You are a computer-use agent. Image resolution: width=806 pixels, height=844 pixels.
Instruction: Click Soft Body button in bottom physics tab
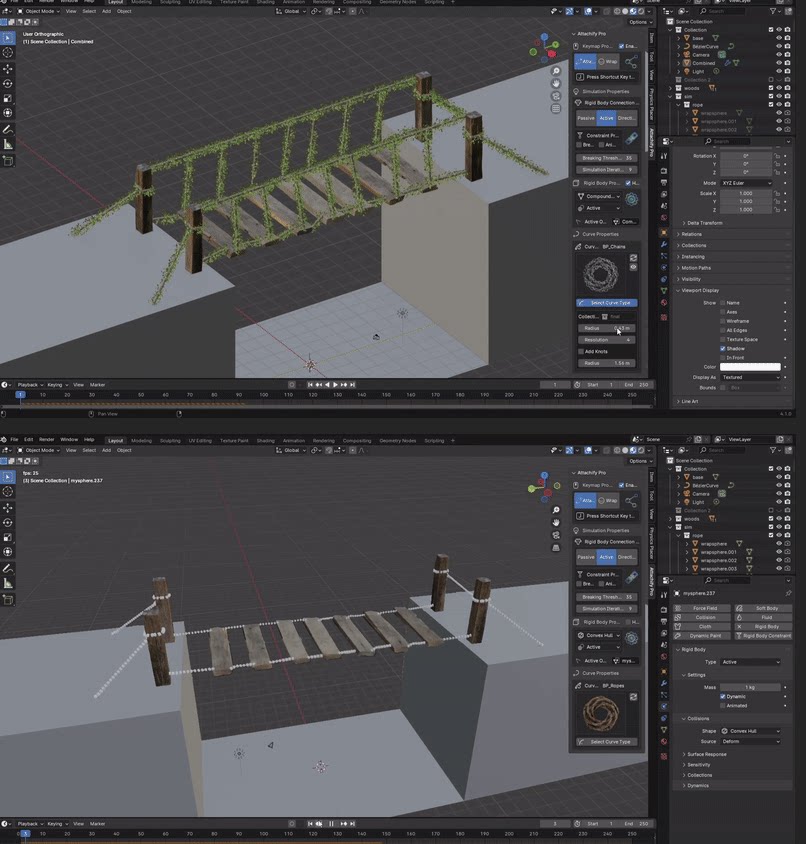click(763, 608)
